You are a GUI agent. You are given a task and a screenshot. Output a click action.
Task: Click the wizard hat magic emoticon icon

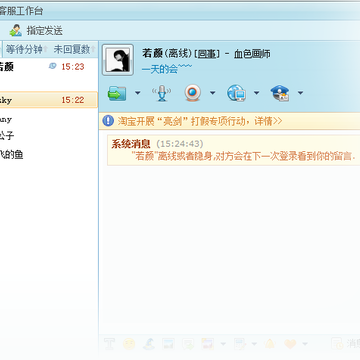pyautogui.click(x=149, y=343)
